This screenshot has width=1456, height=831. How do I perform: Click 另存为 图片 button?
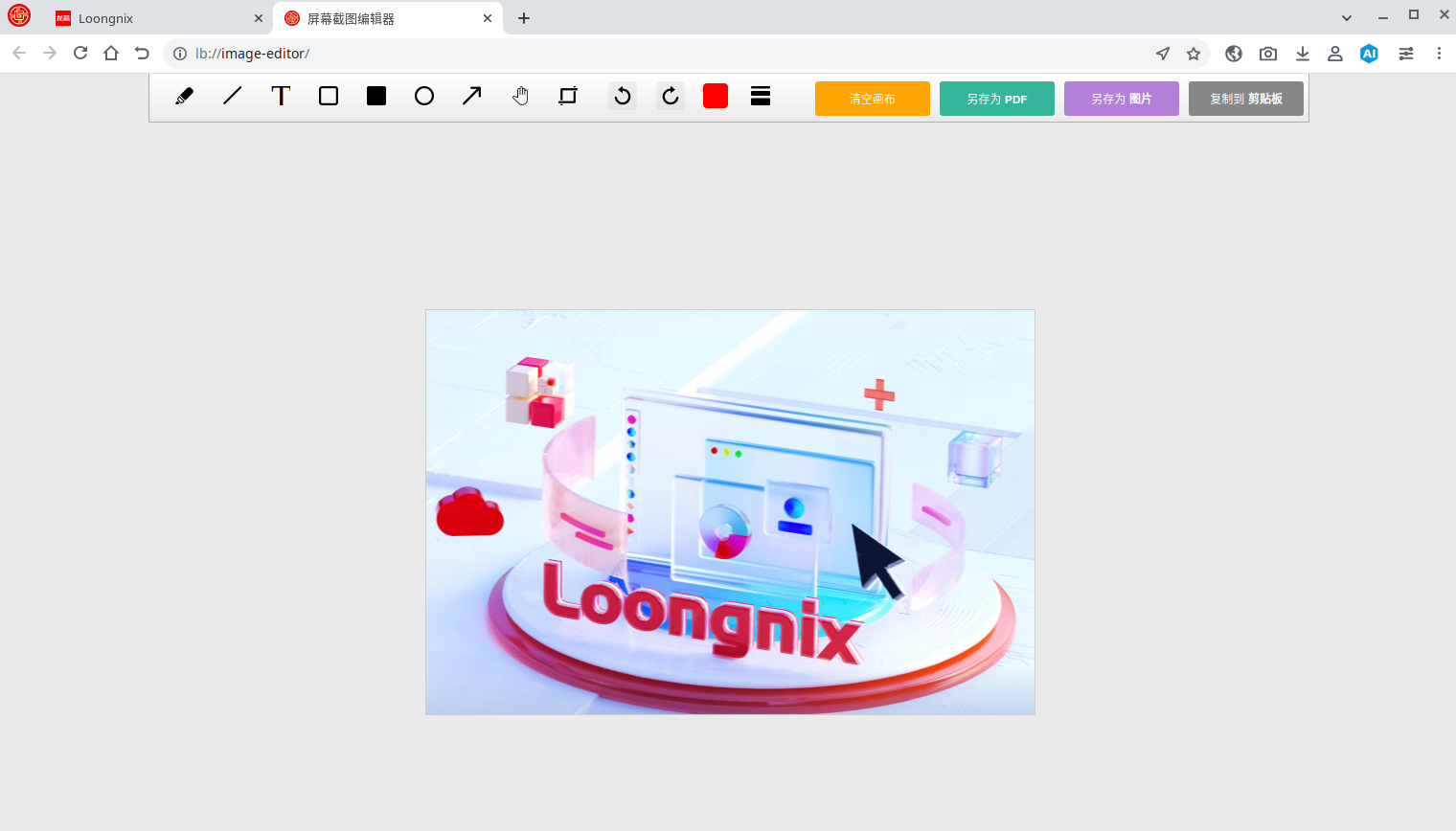[1122, 99]
